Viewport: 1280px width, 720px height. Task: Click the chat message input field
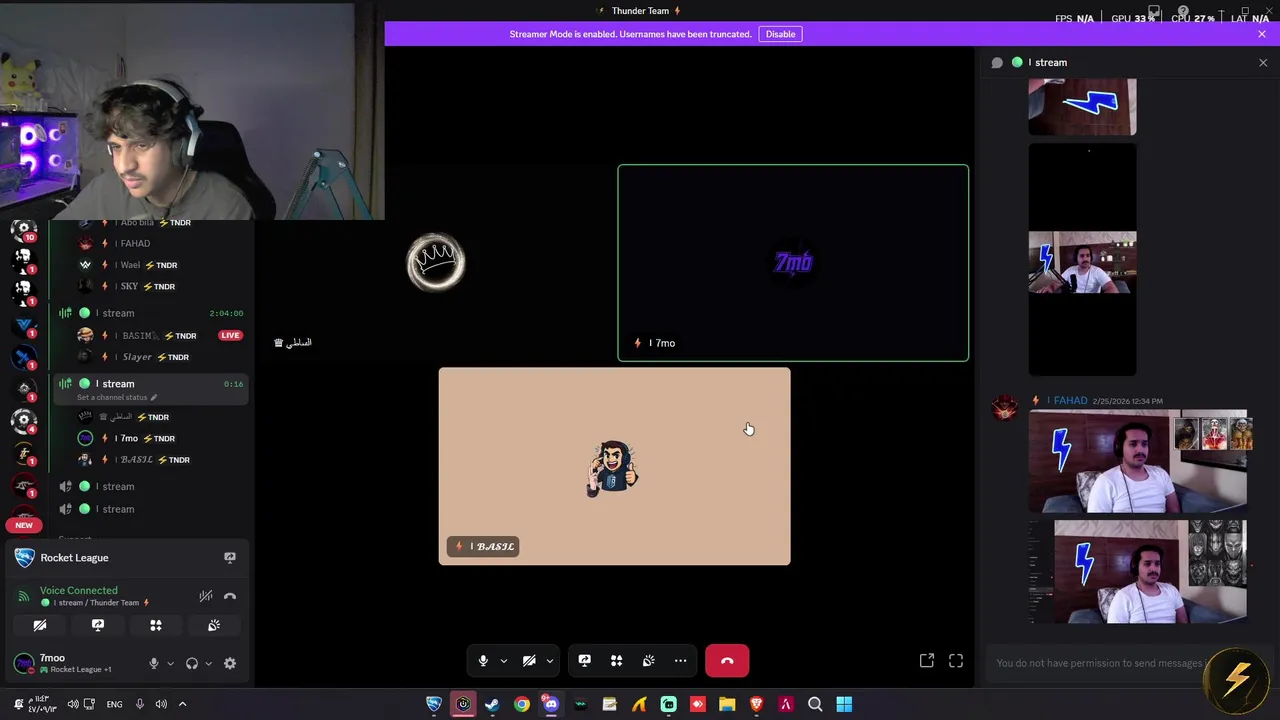[x=1100, y=663]
